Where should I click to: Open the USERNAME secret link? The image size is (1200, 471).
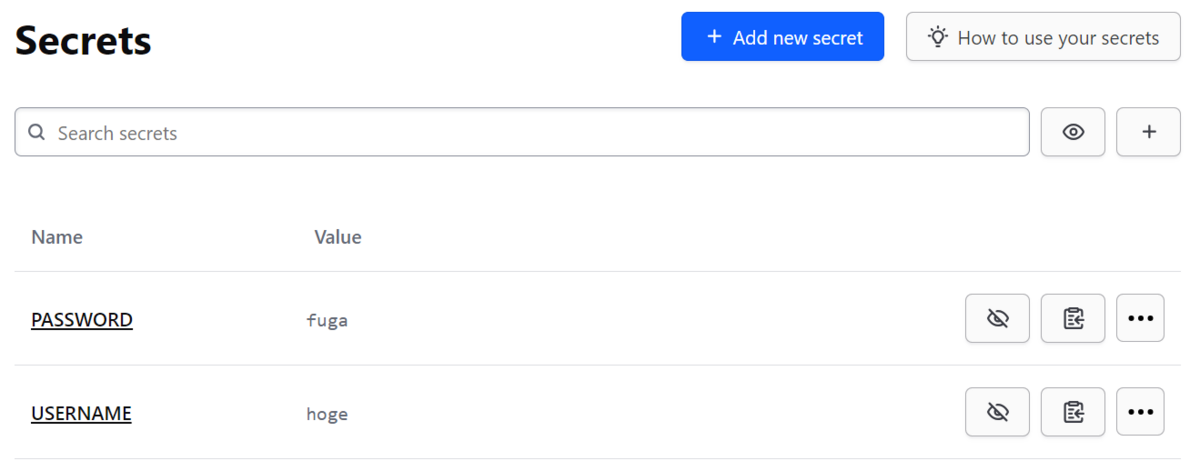click(81, 414)
